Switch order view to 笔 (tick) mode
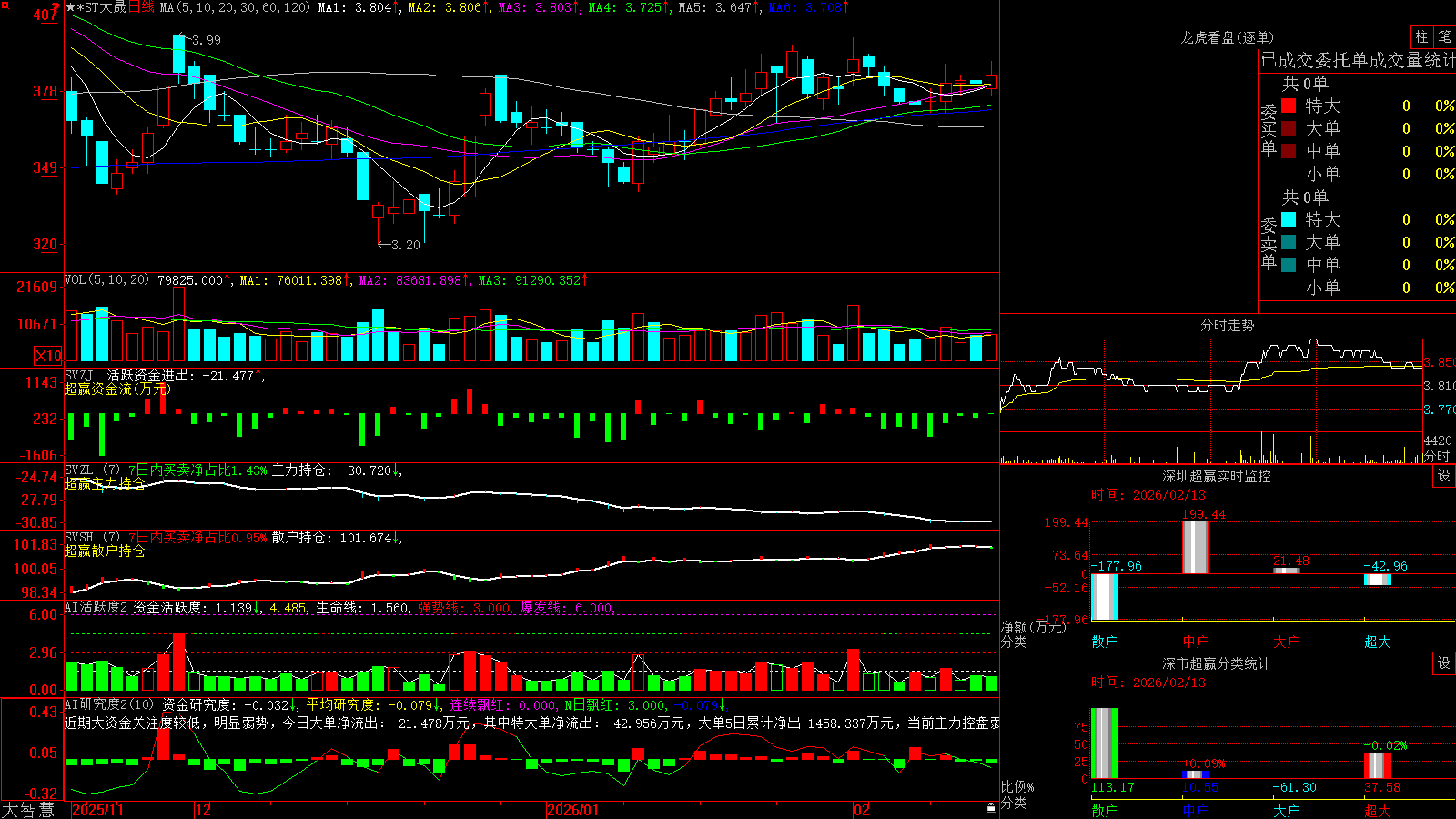This screenshot has width=1456, height=819. tap(1444, 36)
